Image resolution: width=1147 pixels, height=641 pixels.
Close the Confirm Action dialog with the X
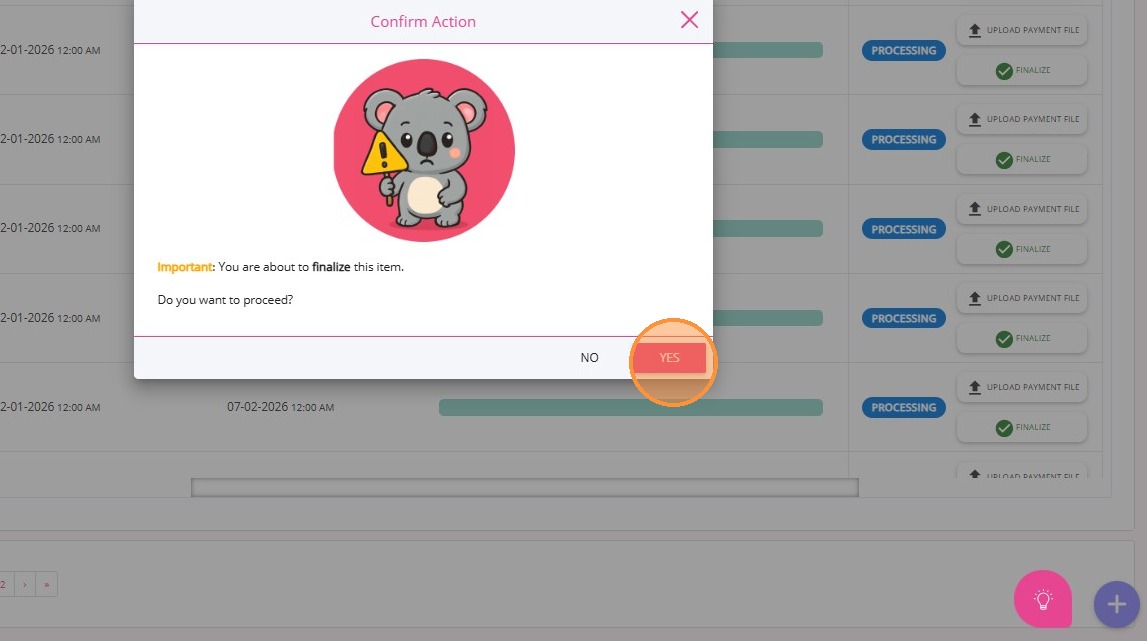click(x=689, y=20)
